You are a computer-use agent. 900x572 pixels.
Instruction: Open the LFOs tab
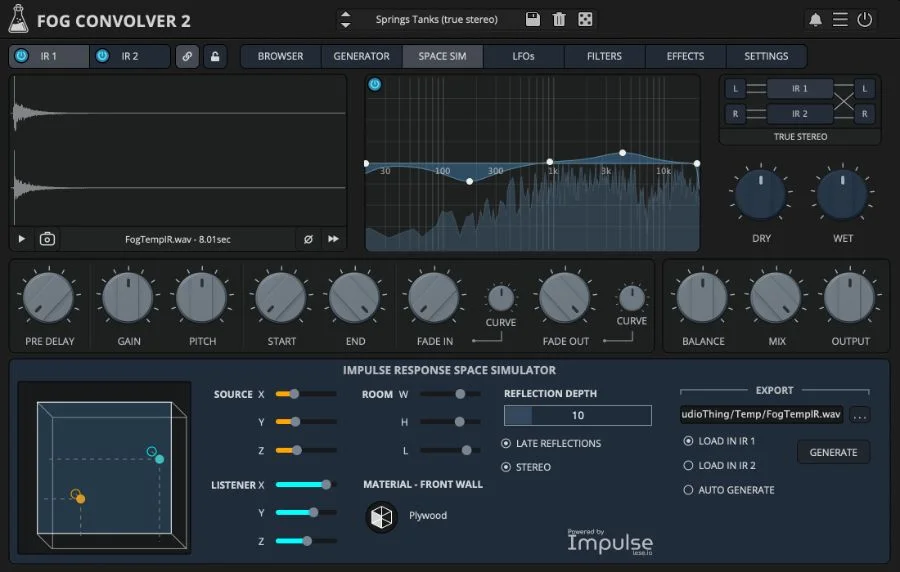(x=523, y=56)
